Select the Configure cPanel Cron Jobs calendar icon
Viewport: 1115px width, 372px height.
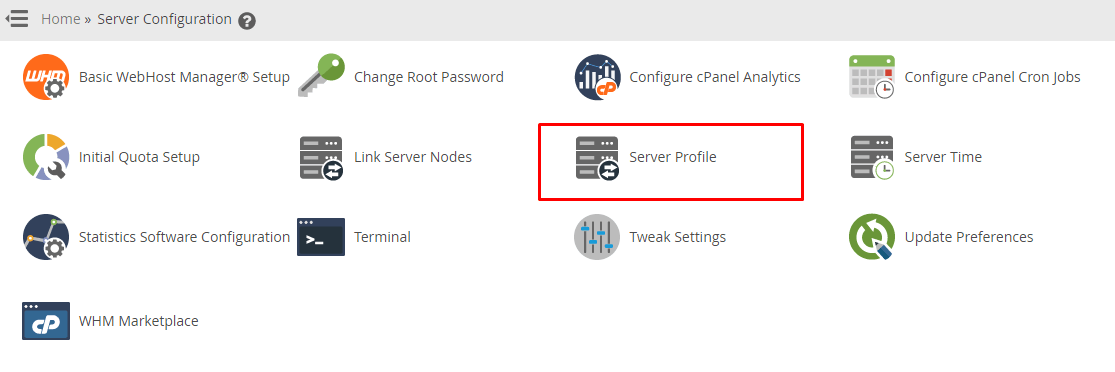coord(872,77)
